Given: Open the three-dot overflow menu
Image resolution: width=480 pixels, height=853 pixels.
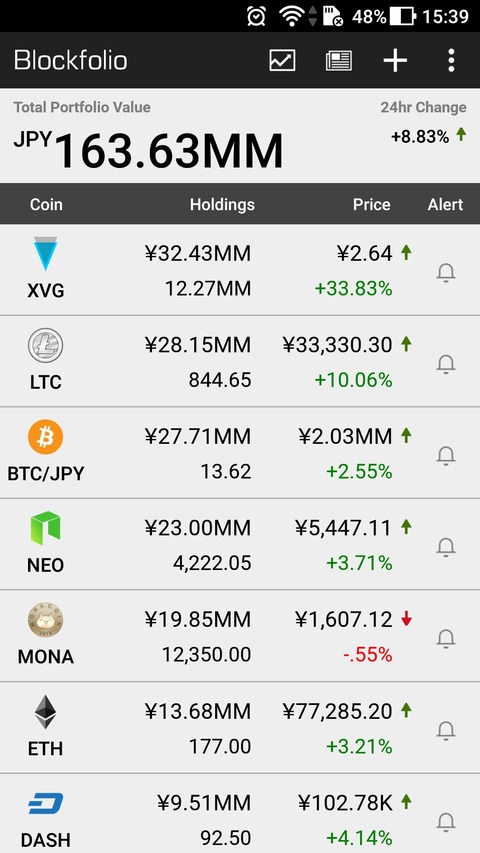Looking at the screenshot, I should tap(451, 60).
